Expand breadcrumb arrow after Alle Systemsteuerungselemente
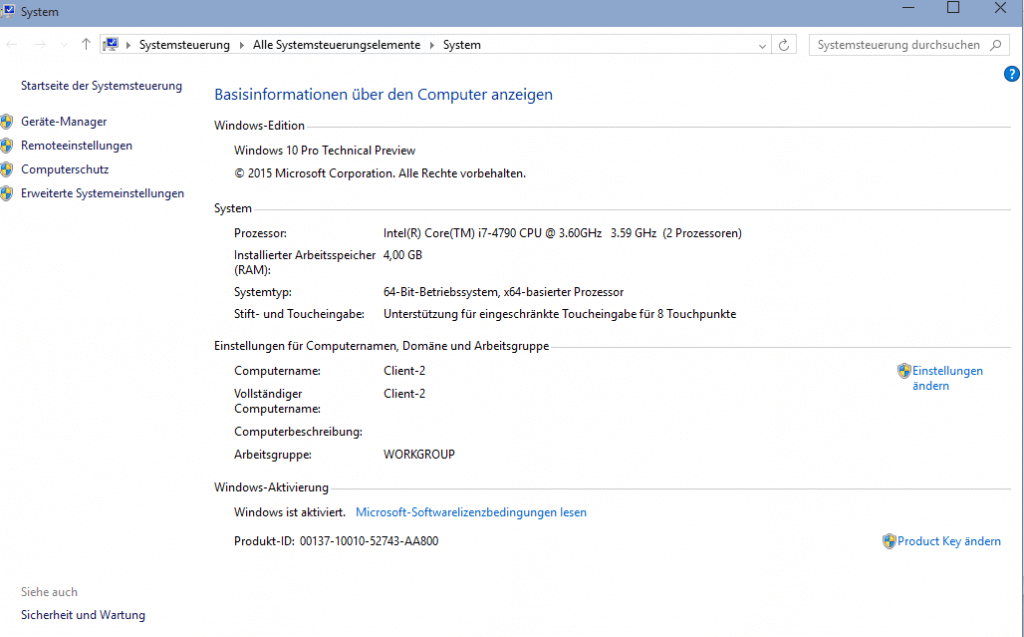The width and height of the screenshot is (1024, 637). point(432,45)
